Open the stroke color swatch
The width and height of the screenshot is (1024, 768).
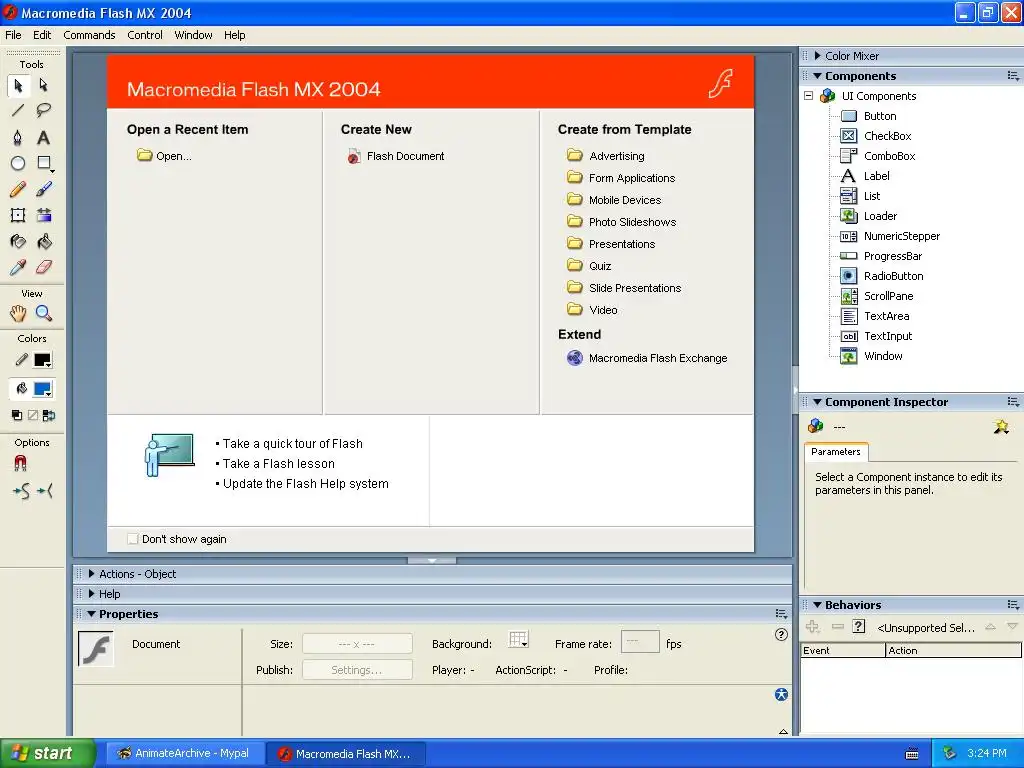click(43, 360)
